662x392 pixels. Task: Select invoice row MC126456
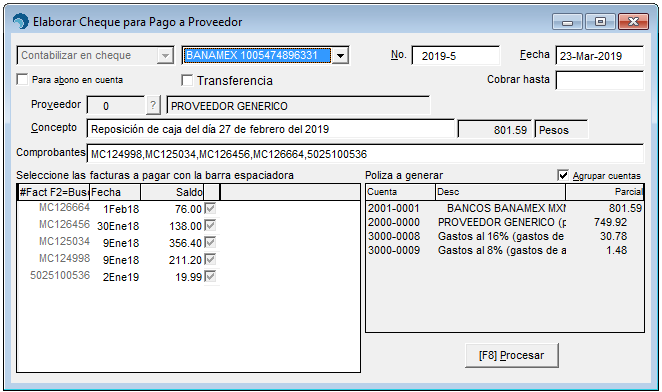[118, 225]
